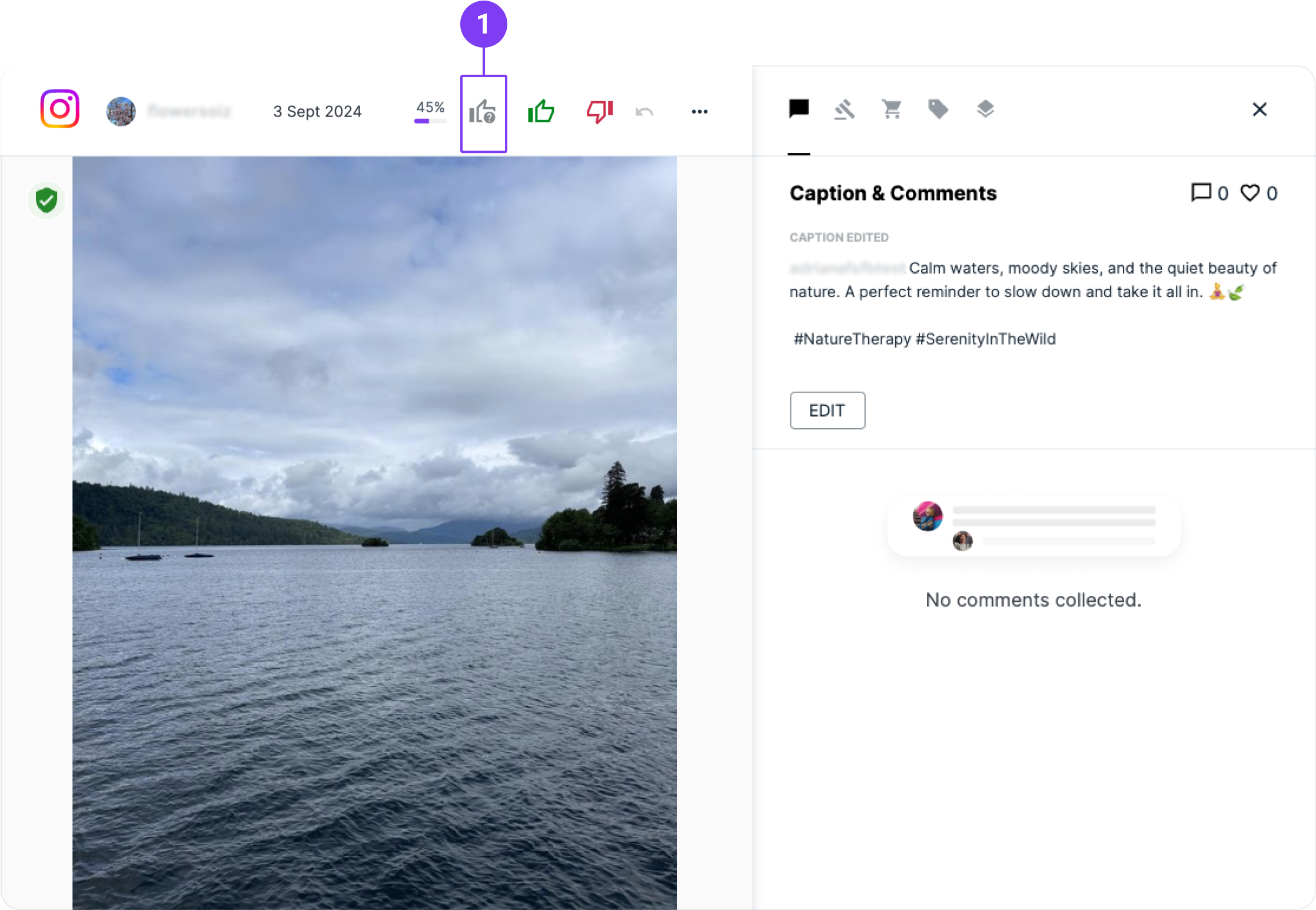
Task: Switch to the gavel rights tab
Action: pos(845,109)
